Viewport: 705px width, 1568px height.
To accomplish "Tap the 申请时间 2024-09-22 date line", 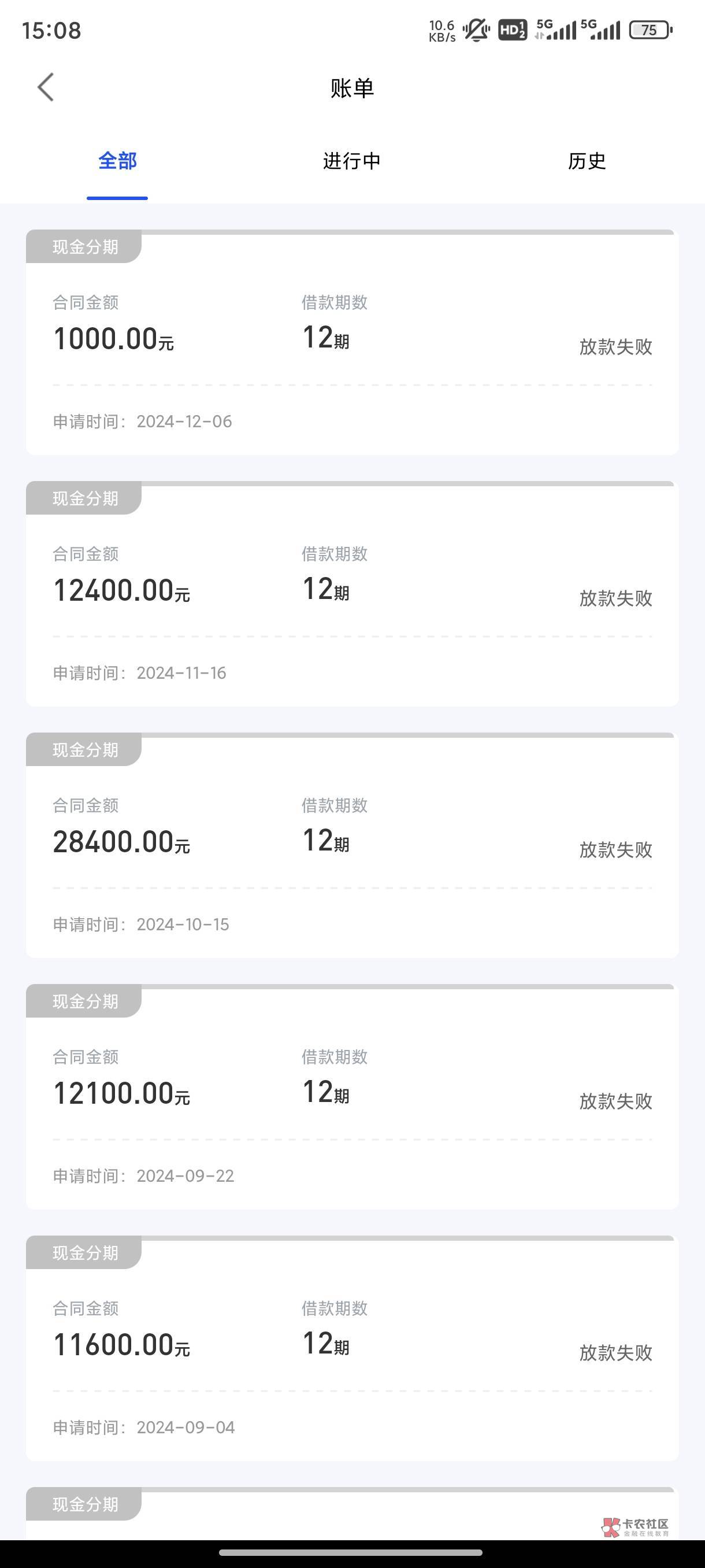I will click(x=143, y=1176).
